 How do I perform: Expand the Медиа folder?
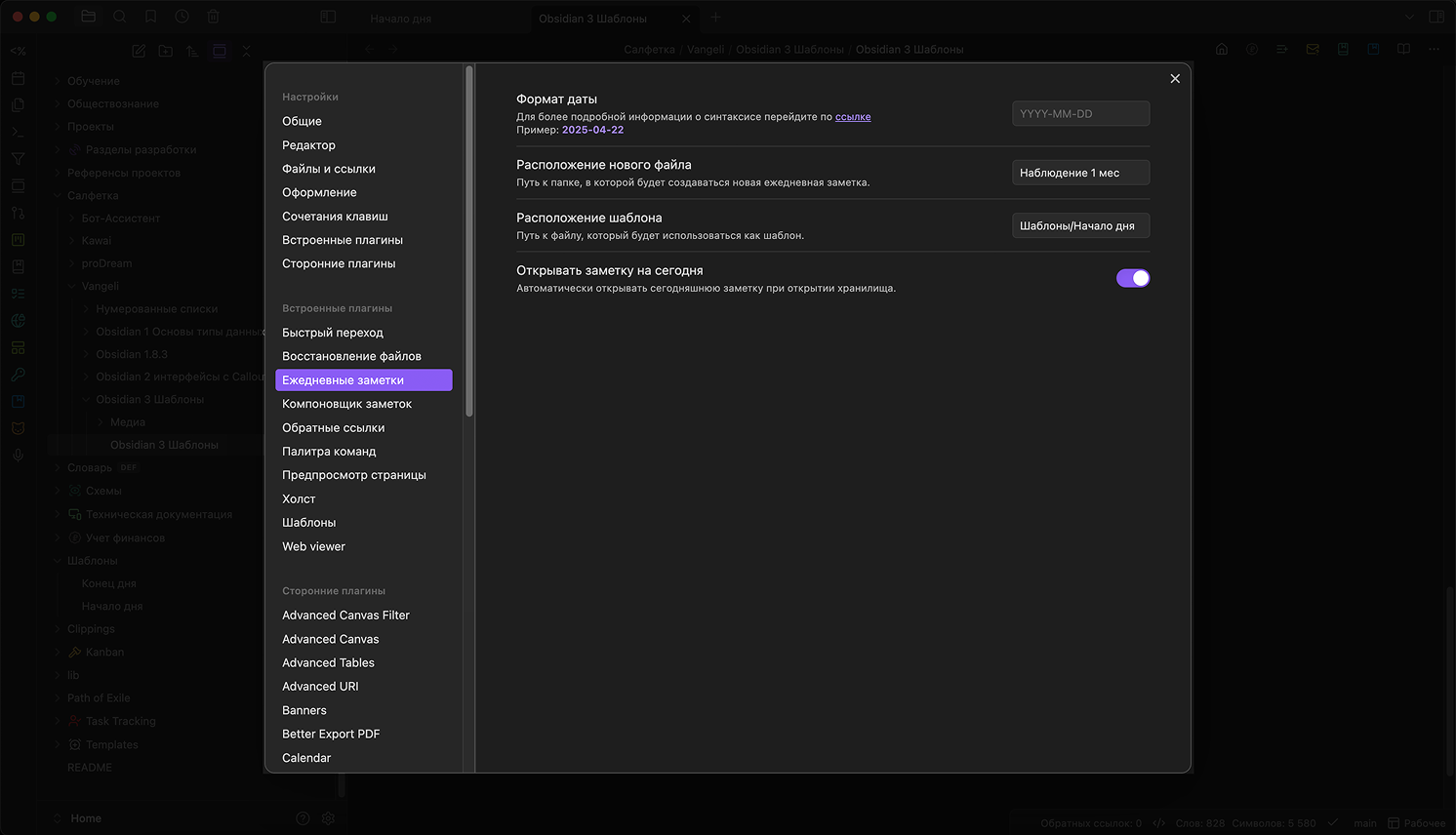(101, 422)
